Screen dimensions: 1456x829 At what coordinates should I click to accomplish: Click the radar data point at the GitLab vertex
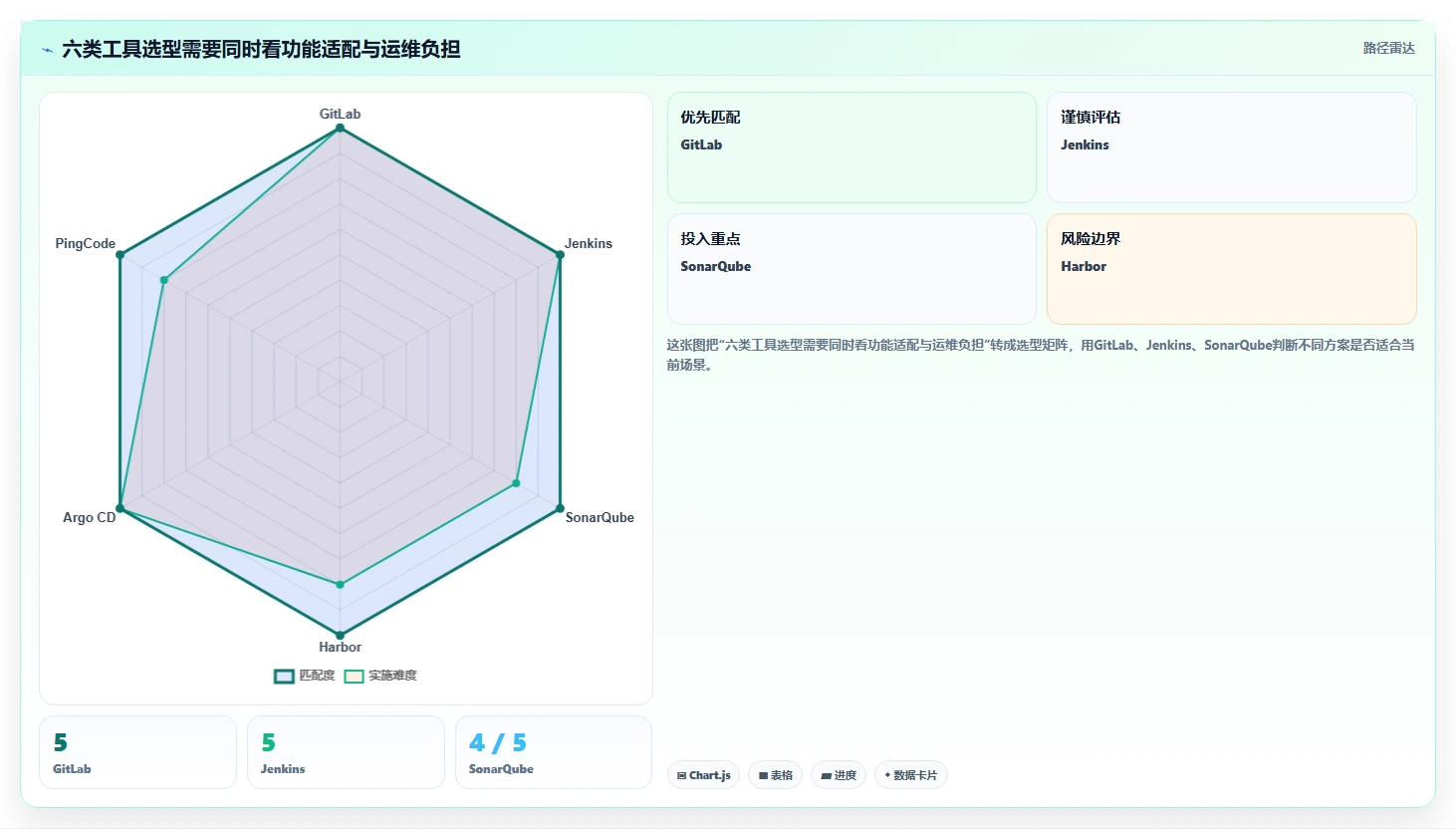(340, 128)
